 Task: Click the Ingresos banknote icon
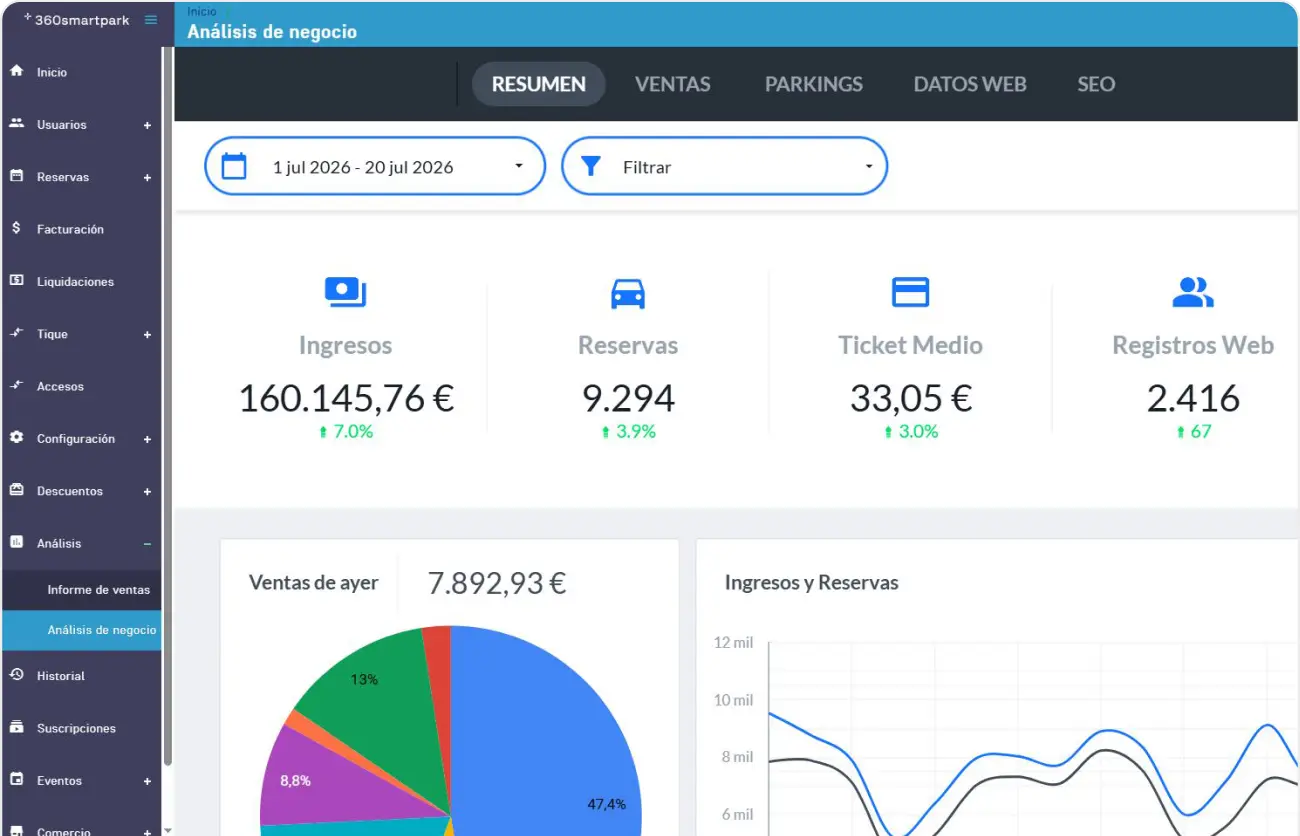(346, 292)
